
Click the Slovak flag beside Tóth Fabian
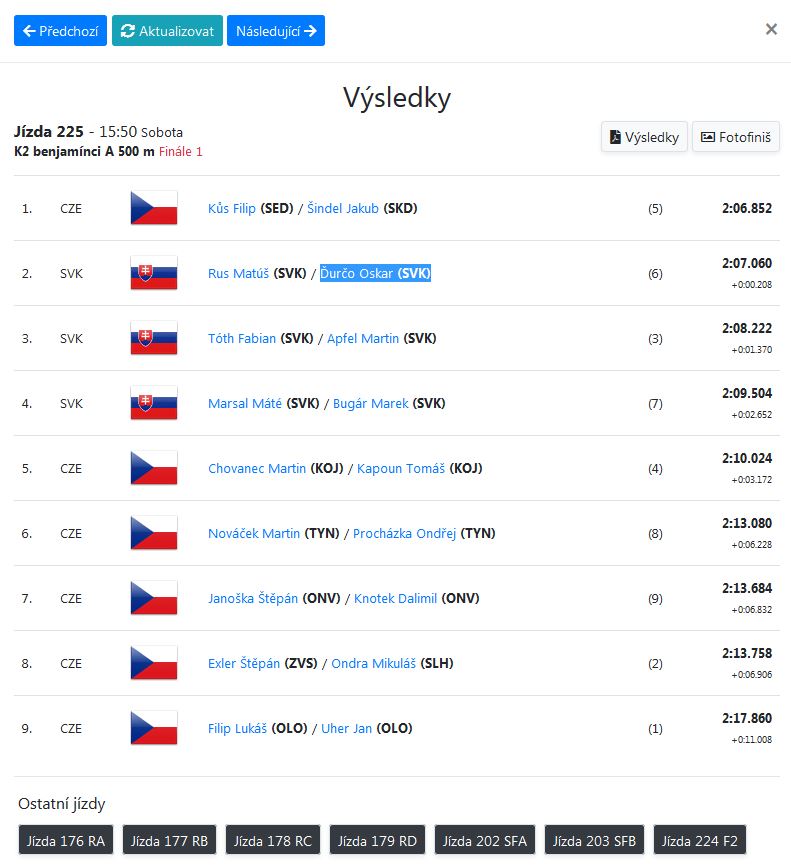(154, 338)
